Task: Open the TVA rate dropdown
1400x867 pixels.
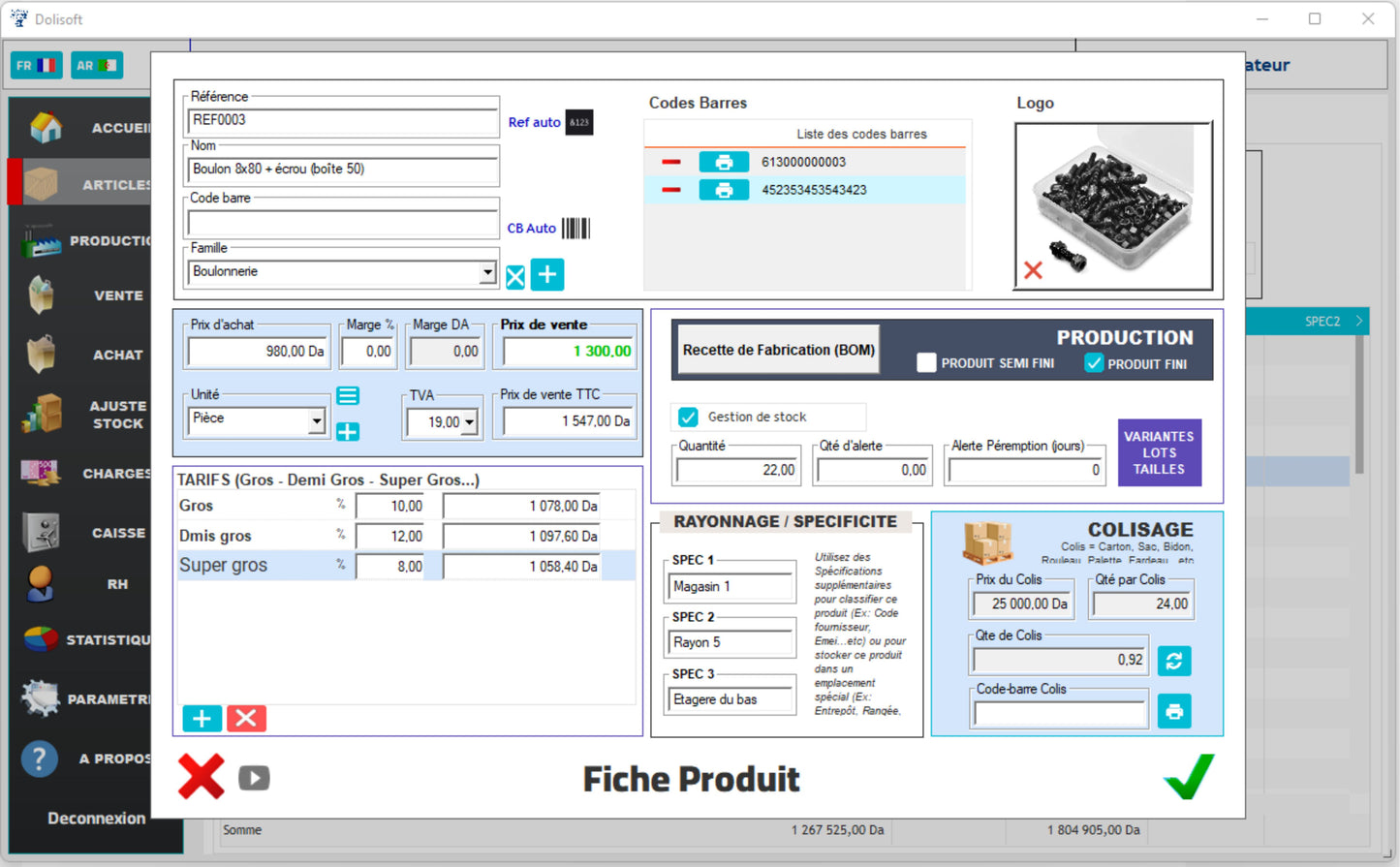Action: point(469,421)
